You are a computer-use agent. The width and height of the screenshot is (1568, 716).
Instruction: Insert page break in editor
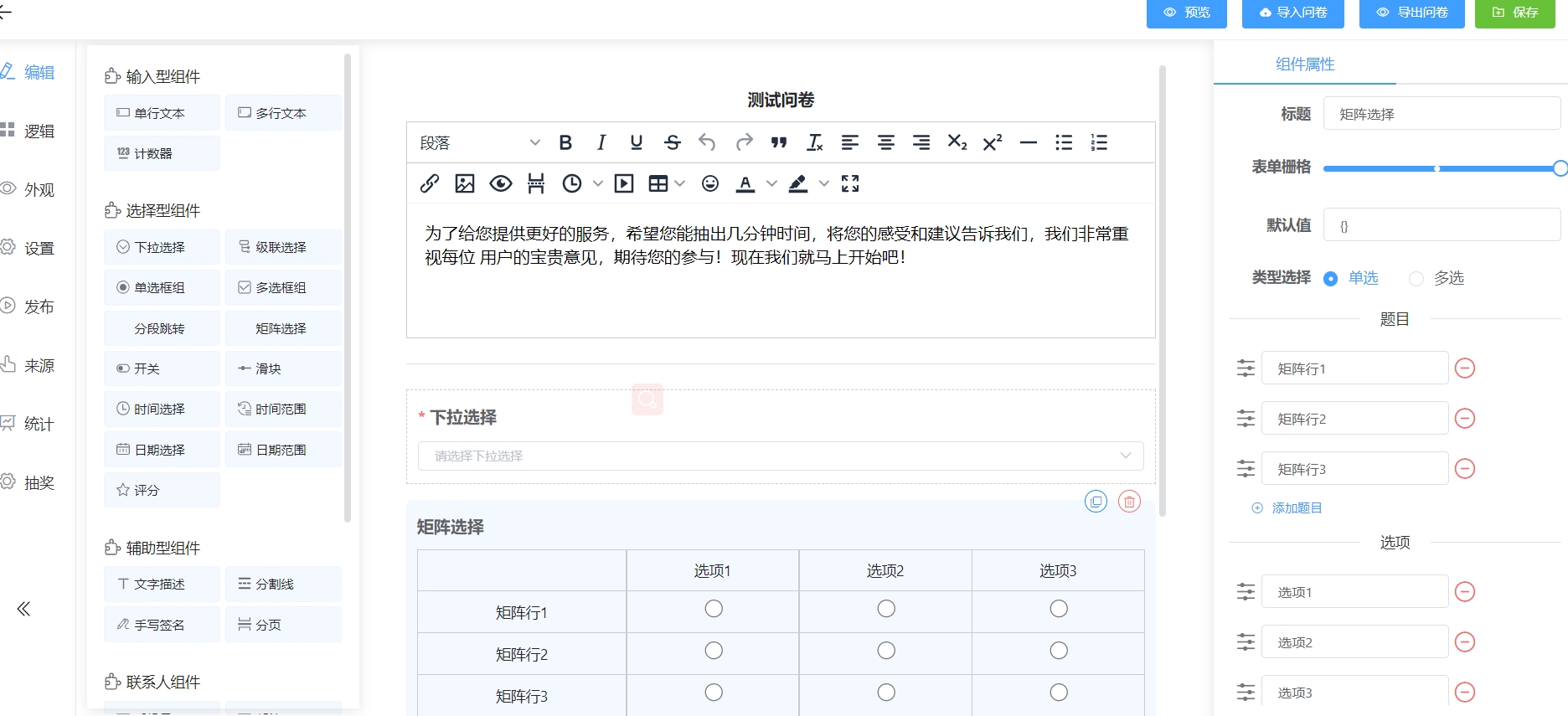[536, 183]
